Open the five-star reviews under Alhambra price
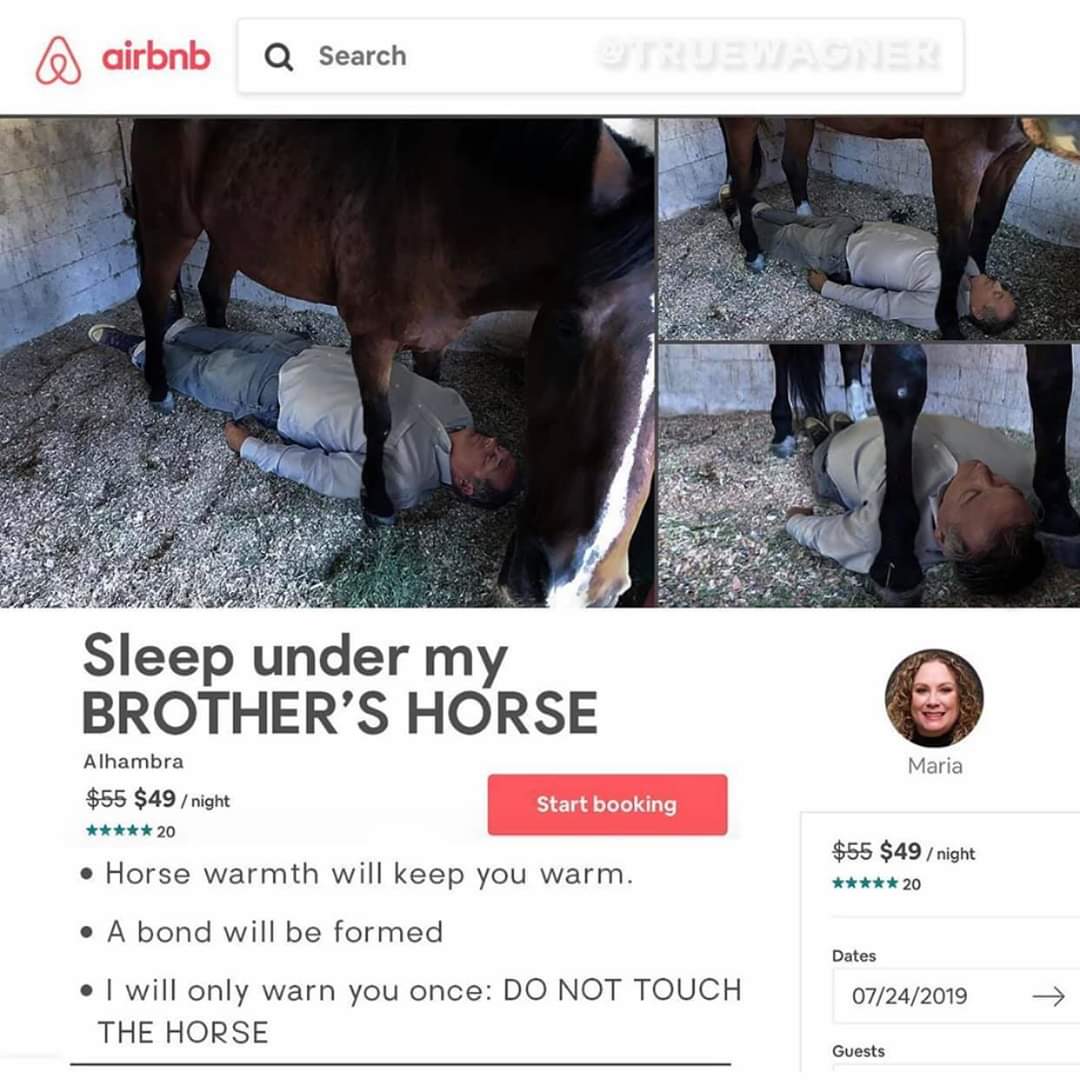Image resolution: width=1080 pixels, height=1092 pixels. coord(130,831)
